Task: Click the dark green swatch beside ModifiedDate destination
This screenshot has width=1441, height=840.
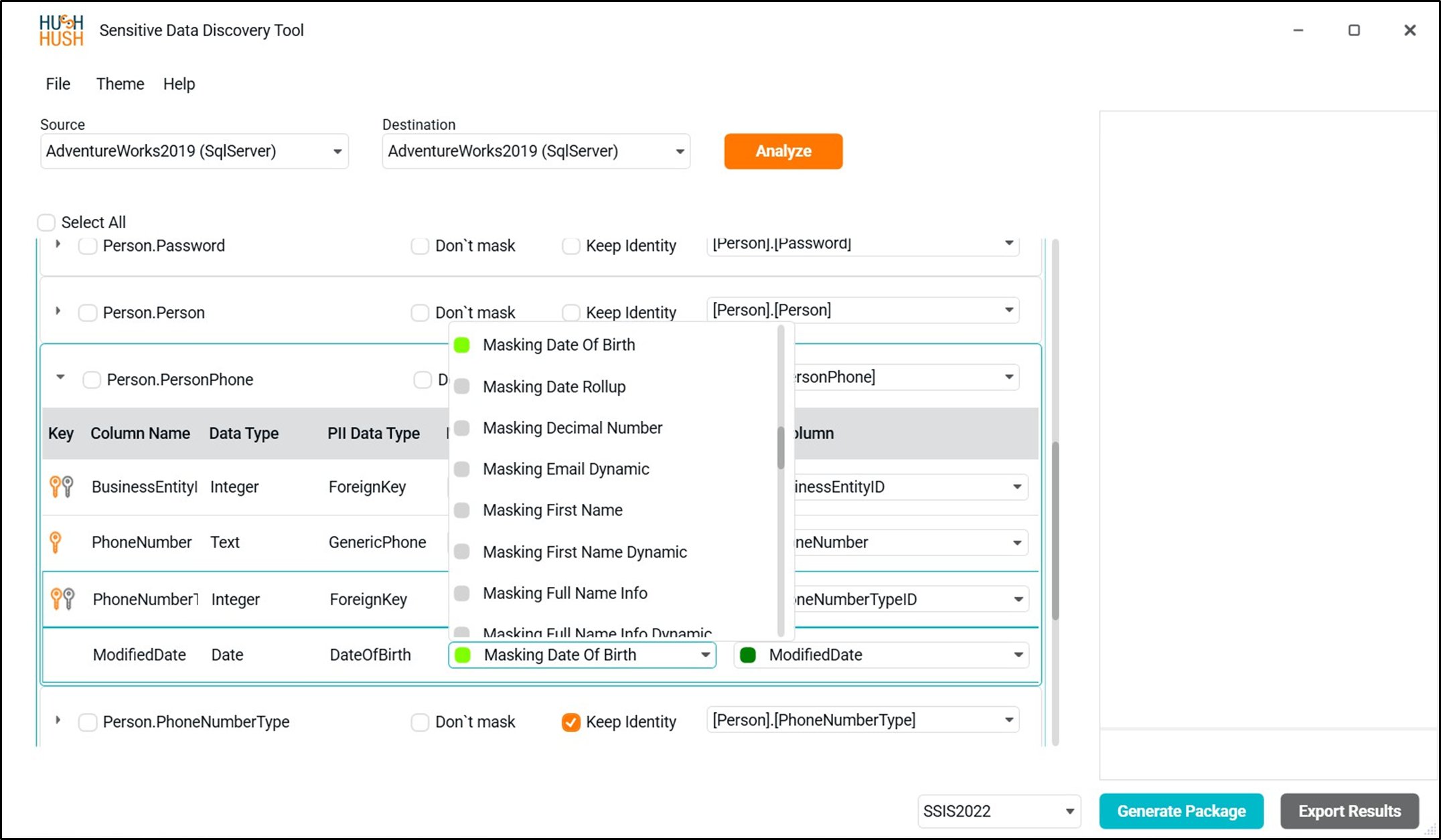Action: [748, 655]
